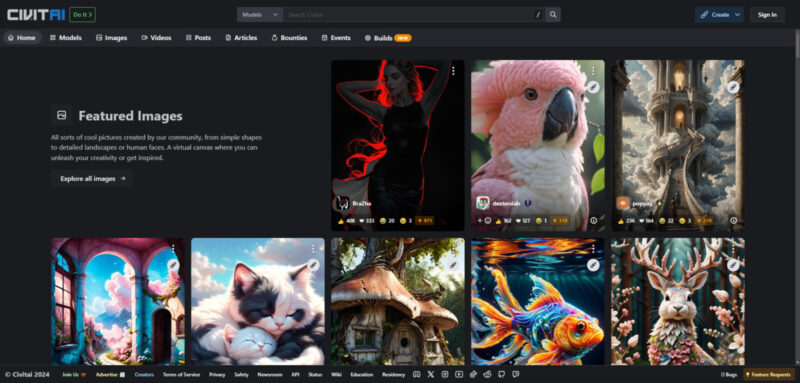The height and width of the screenshot is (383, 800).
Task: Open the Events tab
Action: pos(336,38)
